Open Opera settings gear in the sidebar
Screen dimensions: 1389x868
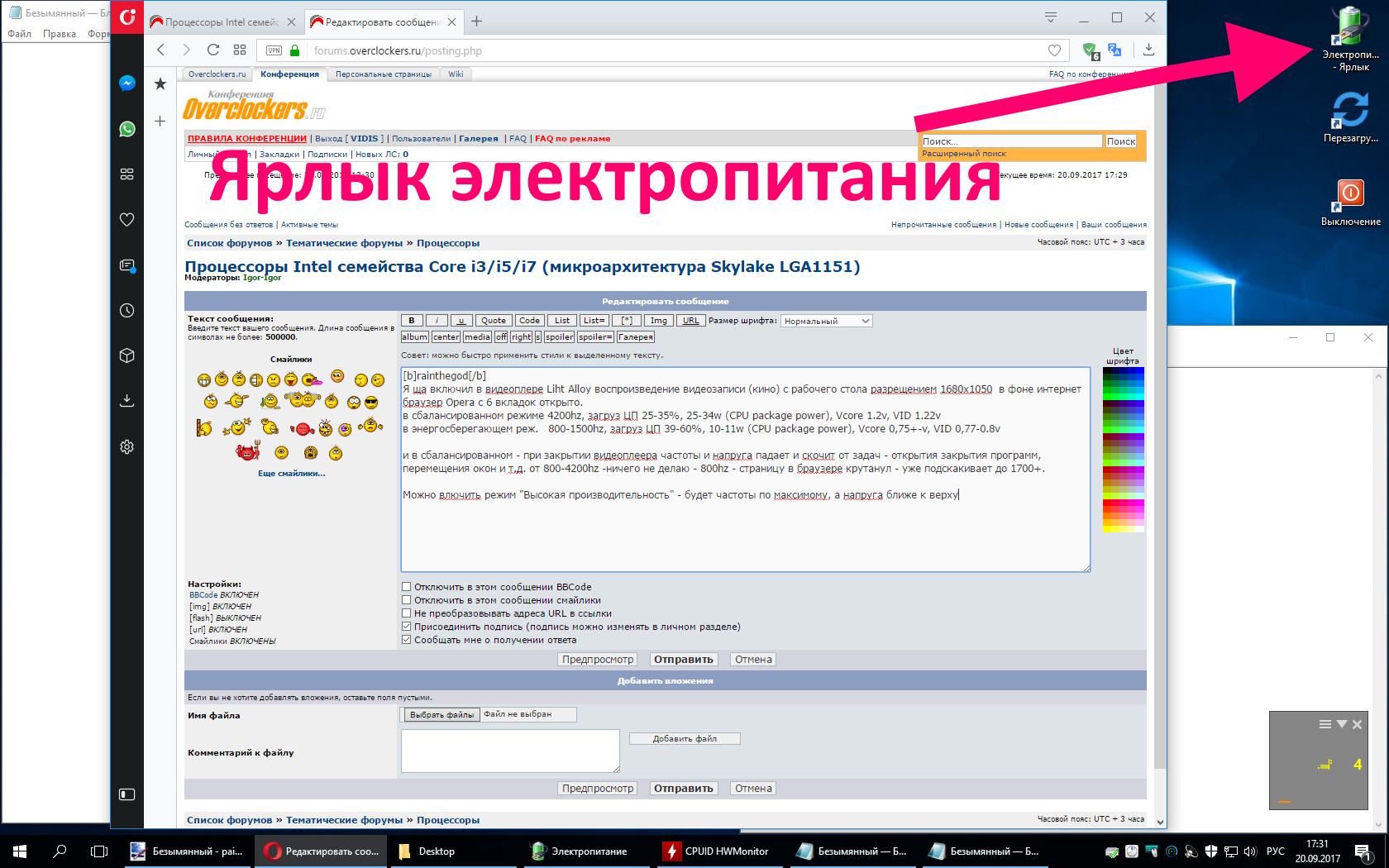127,446
